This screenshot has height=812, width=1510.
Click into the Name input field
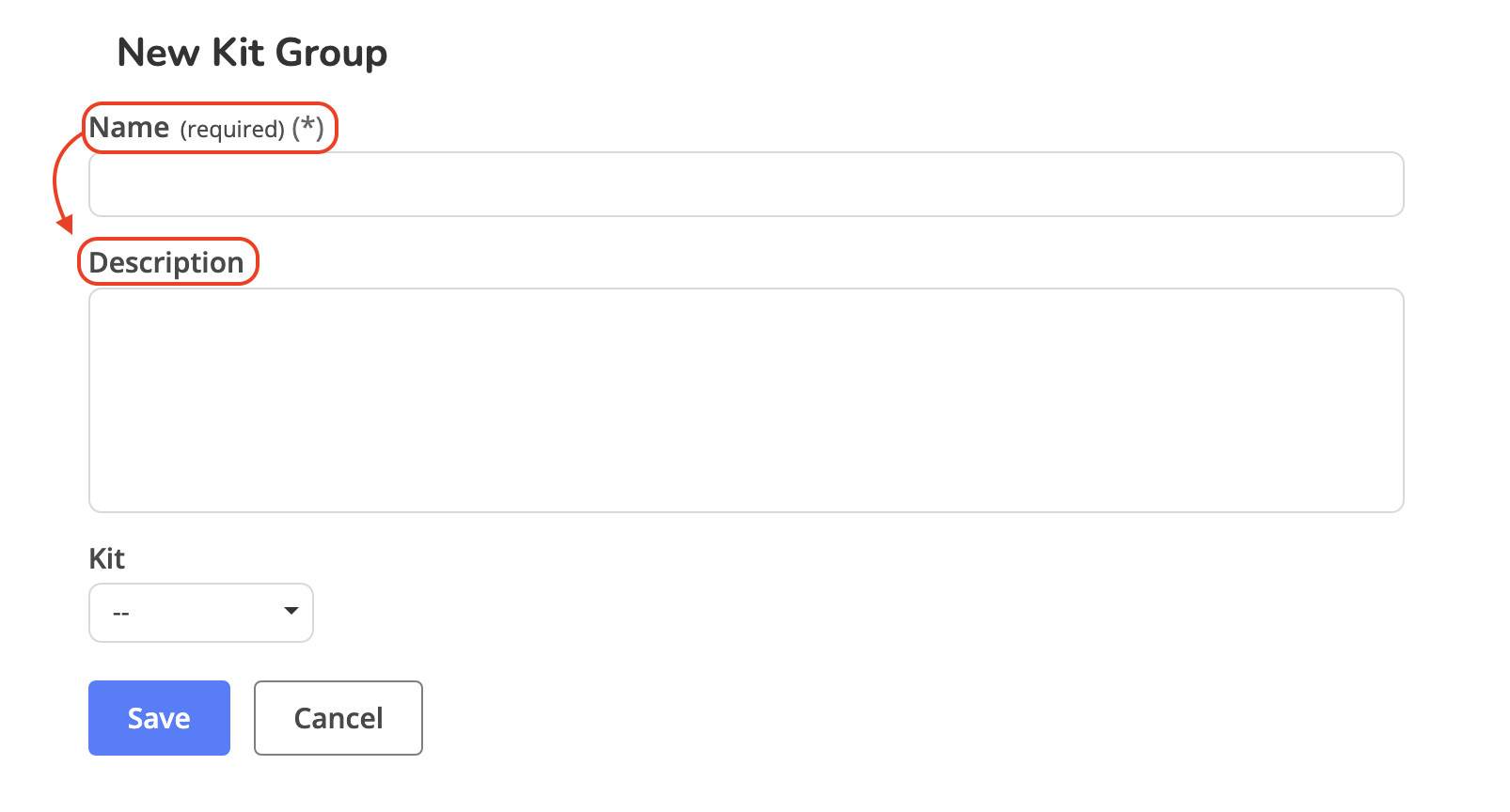coord(746,184)
